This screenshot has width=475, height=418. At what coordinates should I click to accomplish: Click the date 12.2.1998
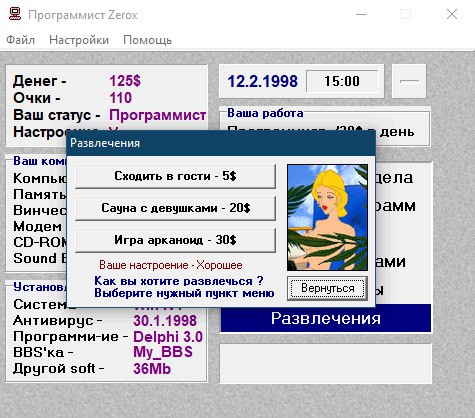pos(262,81)
